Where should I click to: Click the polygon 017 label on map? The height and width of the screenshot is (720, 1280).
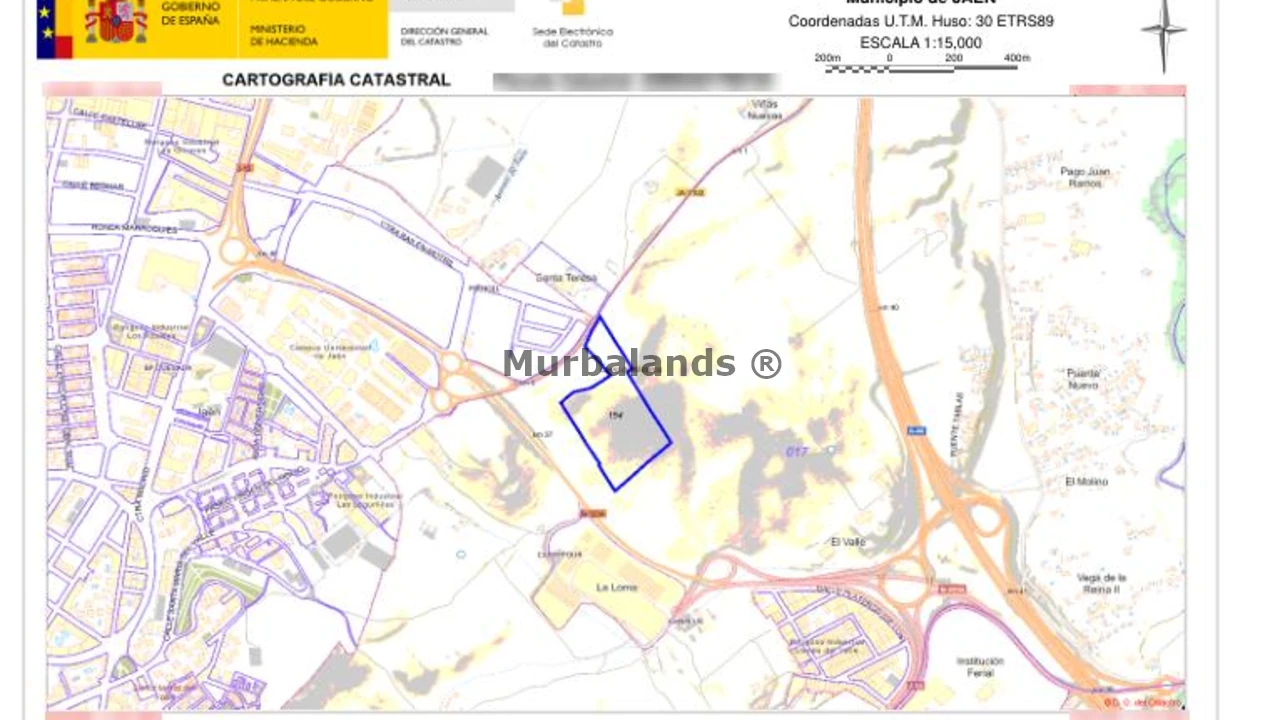point(796,452)
